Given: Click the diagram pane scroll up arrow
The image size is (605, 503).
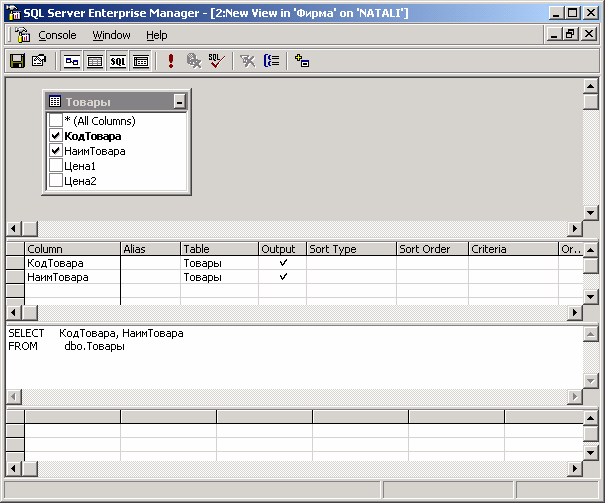Looking at the screenshot, I should pyautogui.click(x=590, y=86).
